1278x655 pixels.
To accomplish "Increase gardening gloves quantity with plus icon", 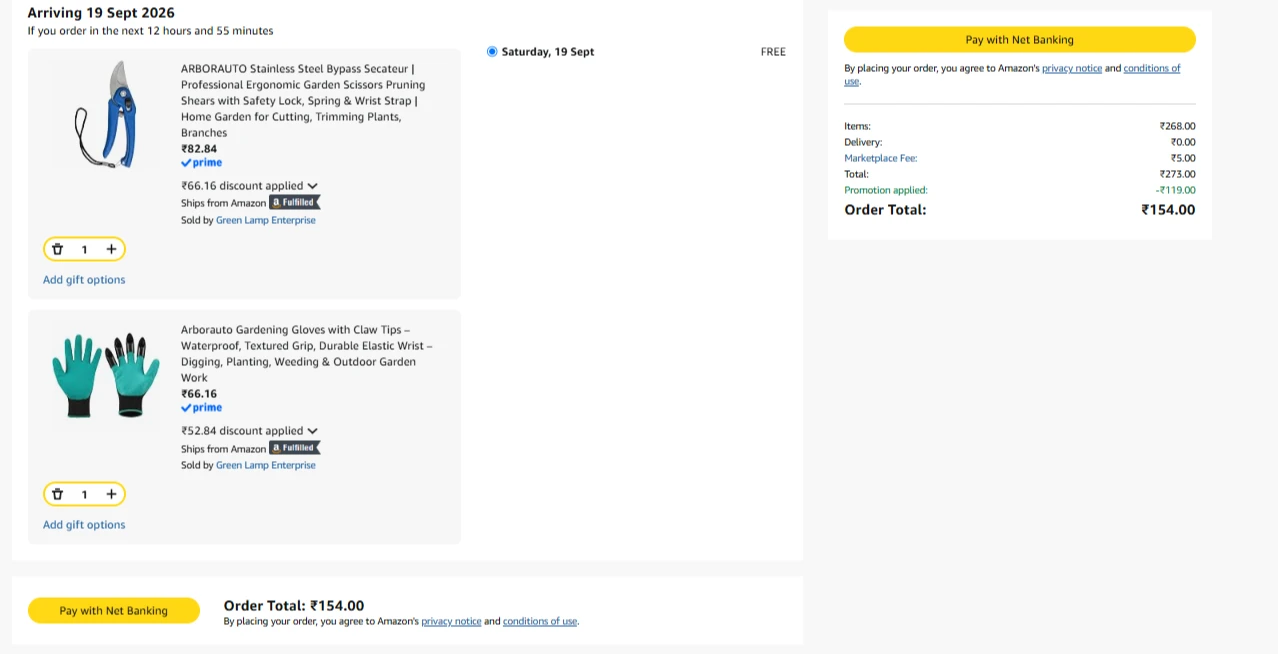I will 111,494.
